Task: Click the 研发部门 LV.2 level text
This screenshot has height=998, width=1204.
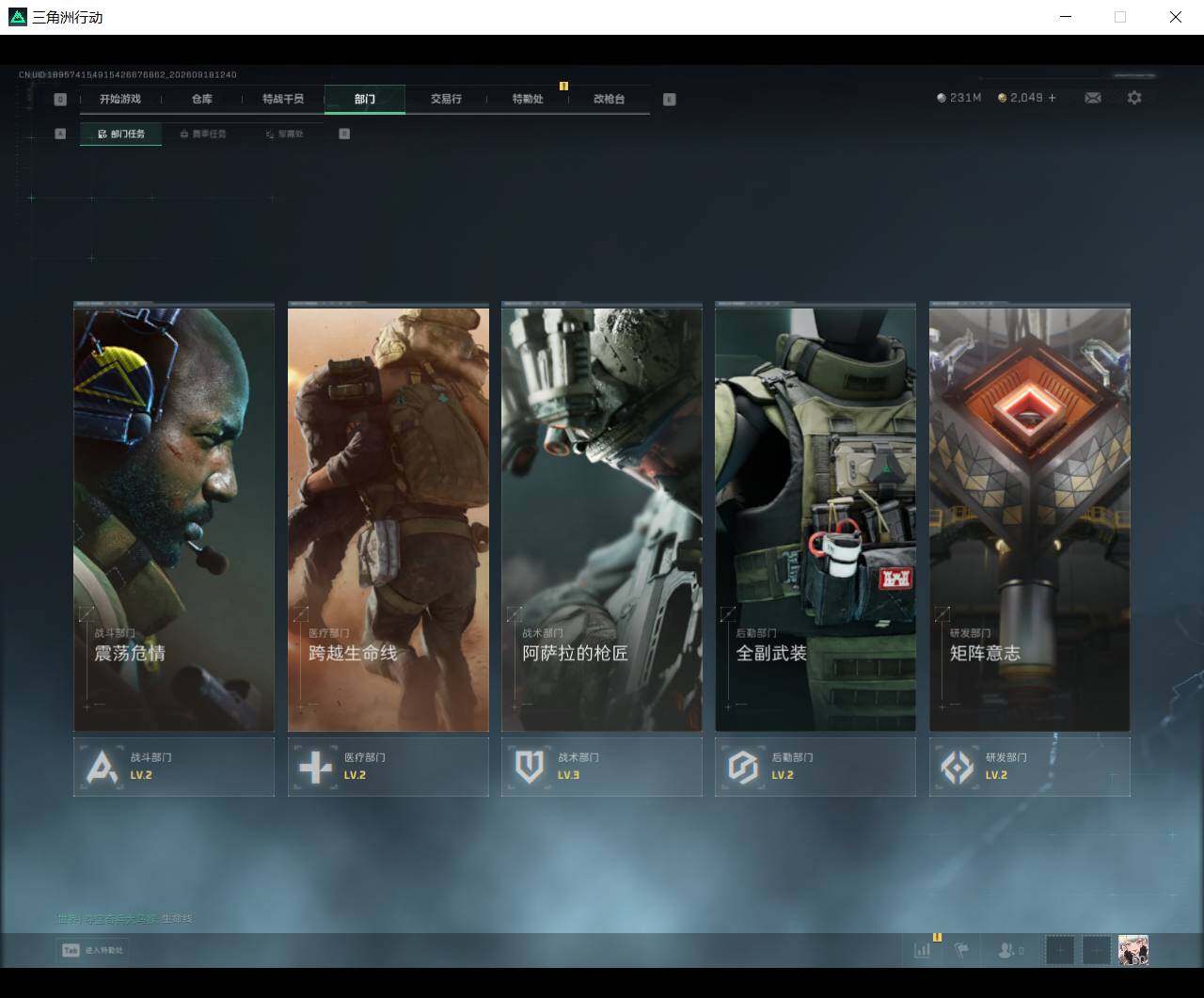Action: click(996, 775)
